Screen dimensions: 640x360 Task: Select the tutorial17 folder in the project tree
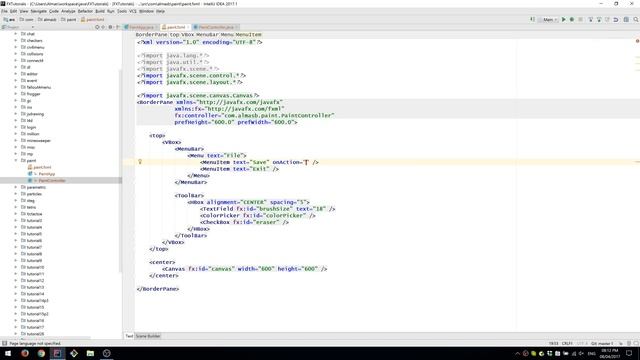pyautogui.click(x=32, y=327)
